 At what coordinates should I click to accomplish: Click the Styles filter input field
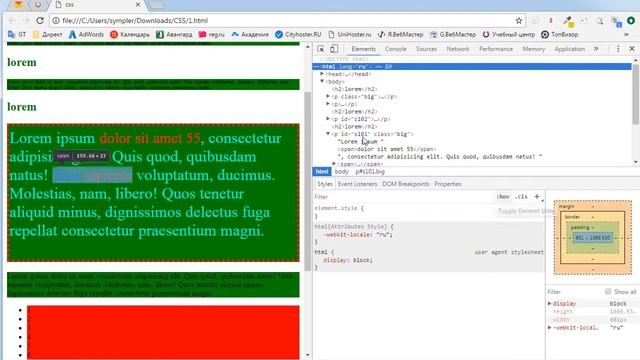pos(403,197)
